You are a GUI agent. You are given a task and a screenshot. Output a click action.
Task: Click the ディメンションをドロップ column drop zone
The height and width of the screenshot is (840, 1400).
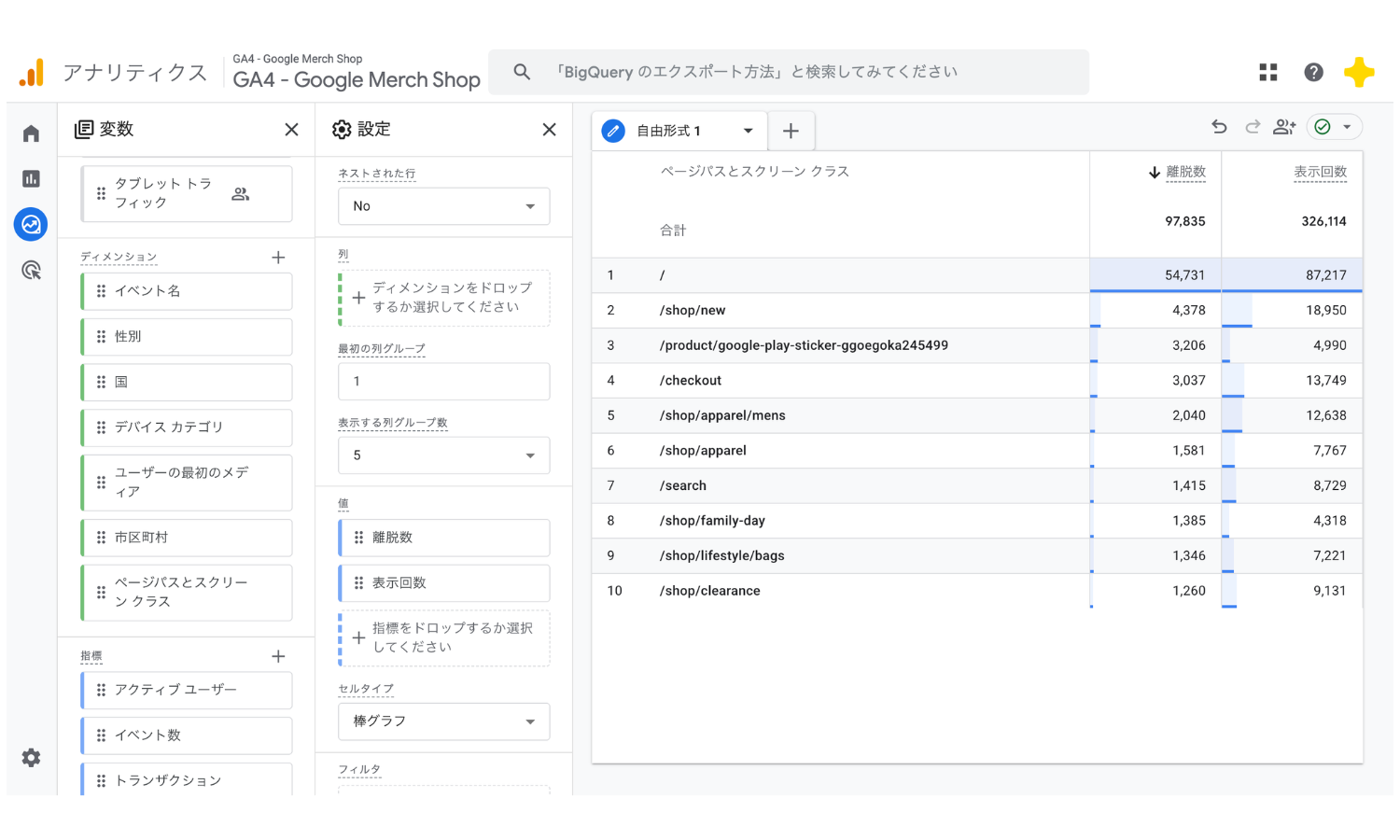coord(443,298)
